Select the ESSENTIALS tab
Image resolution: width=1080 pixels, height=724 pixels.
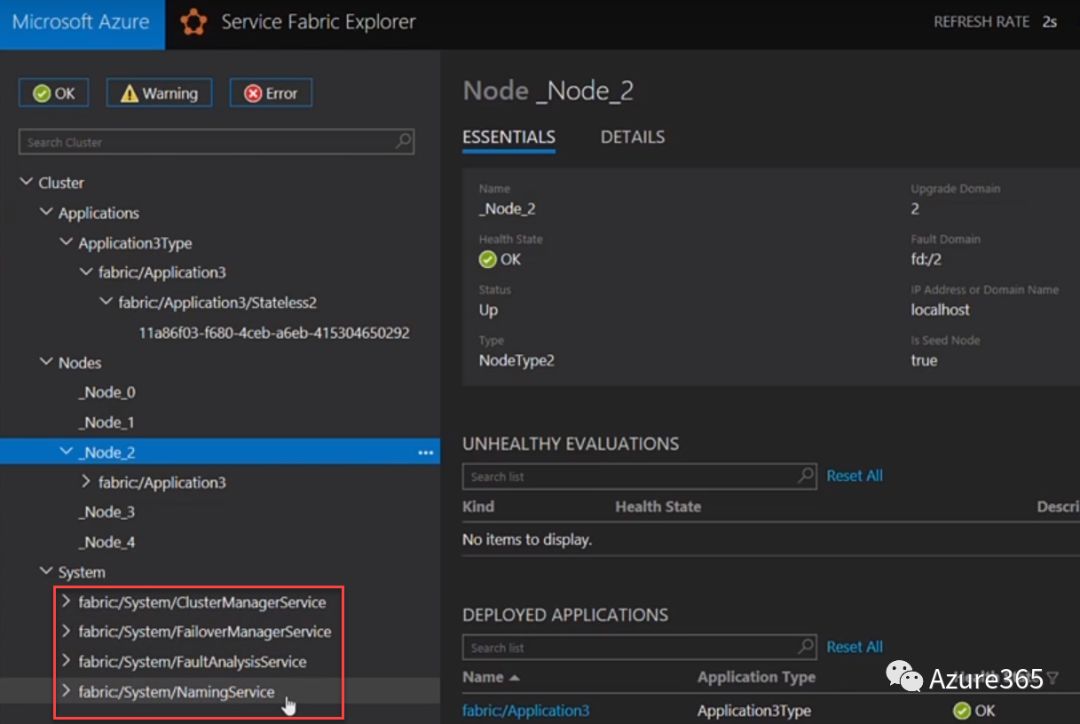tap(508, 137)
